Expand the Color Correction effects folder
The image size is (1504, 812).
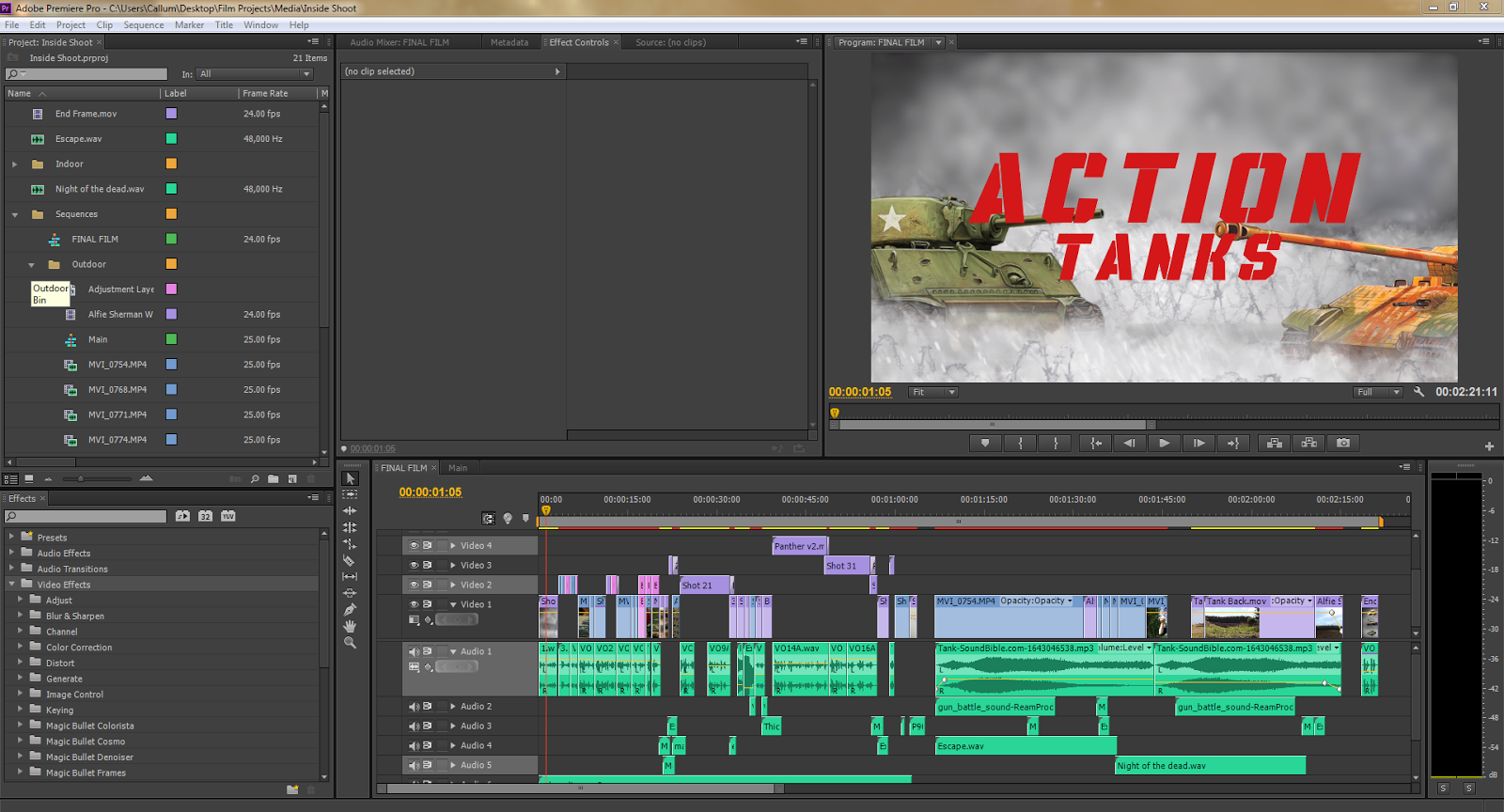[20, 647]
